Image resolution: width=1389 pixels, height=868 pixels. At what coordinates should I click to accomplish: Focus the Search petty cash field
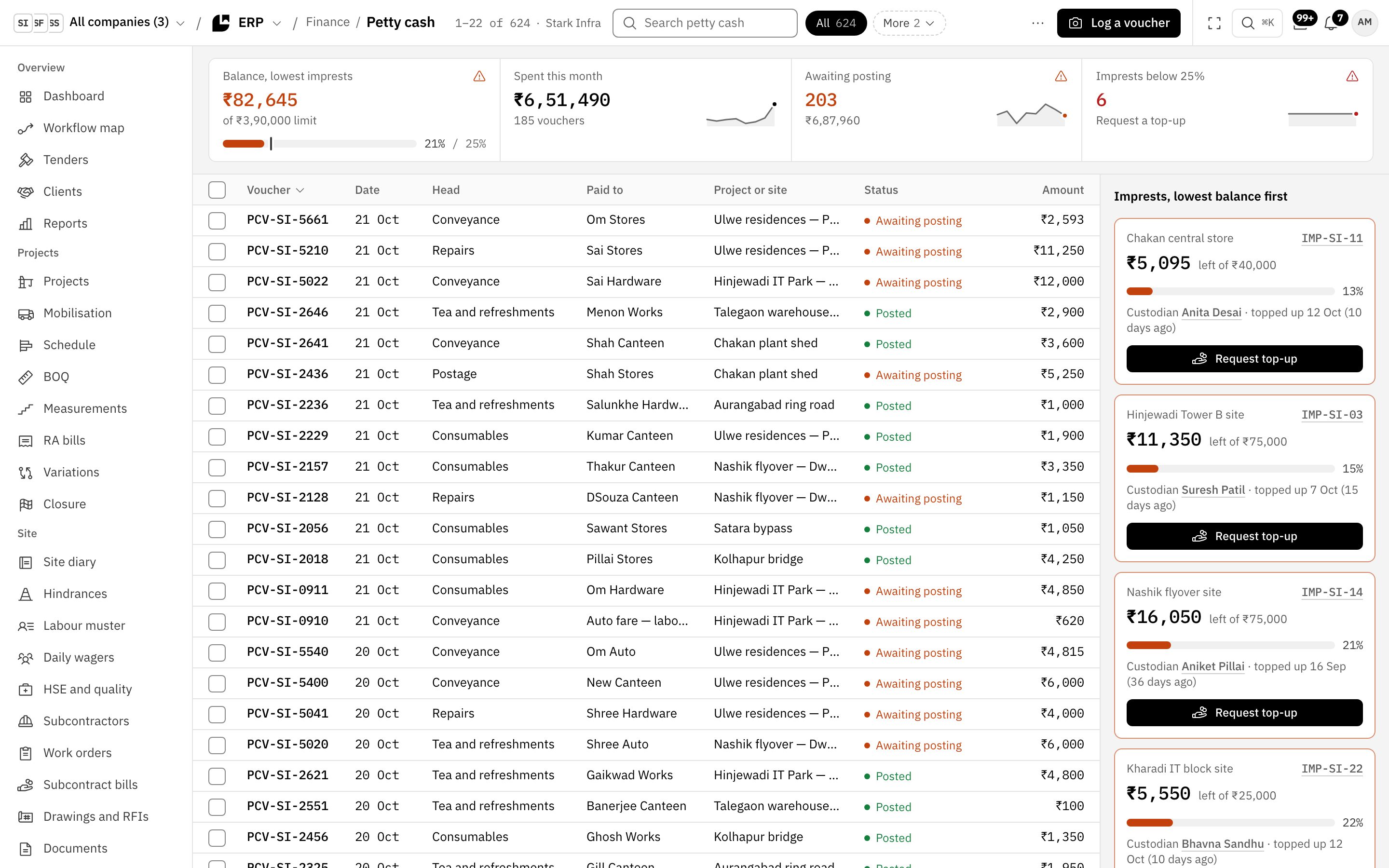click(x=705, y=23)
